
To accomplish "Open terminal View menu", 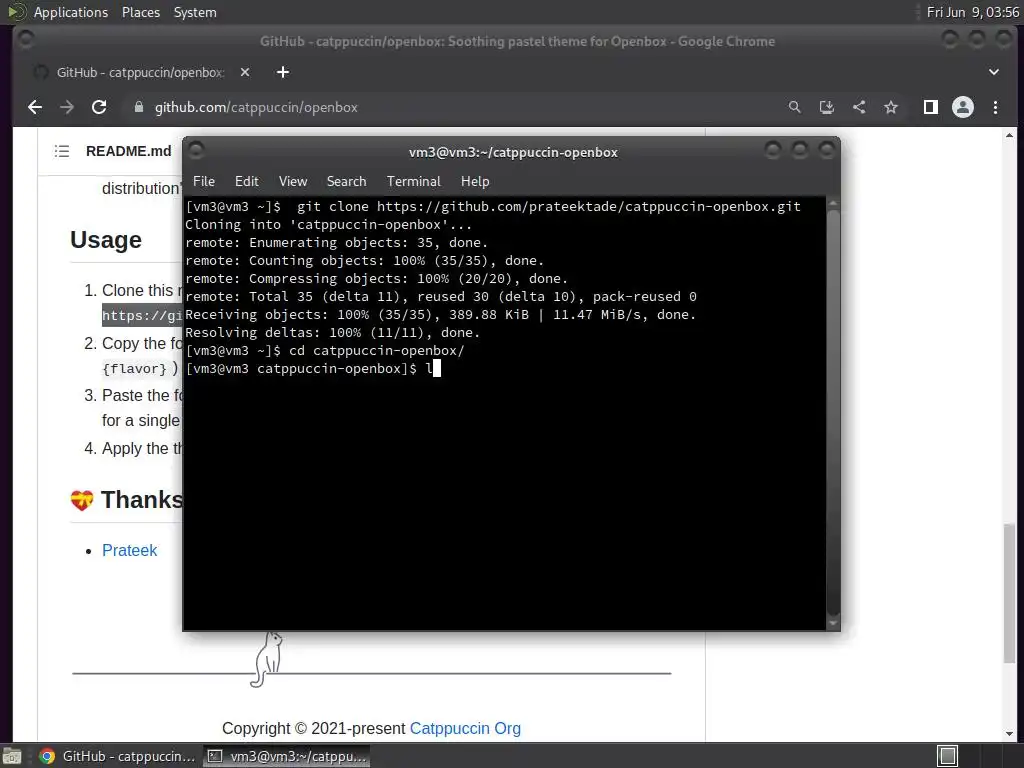I will [293, 181].
